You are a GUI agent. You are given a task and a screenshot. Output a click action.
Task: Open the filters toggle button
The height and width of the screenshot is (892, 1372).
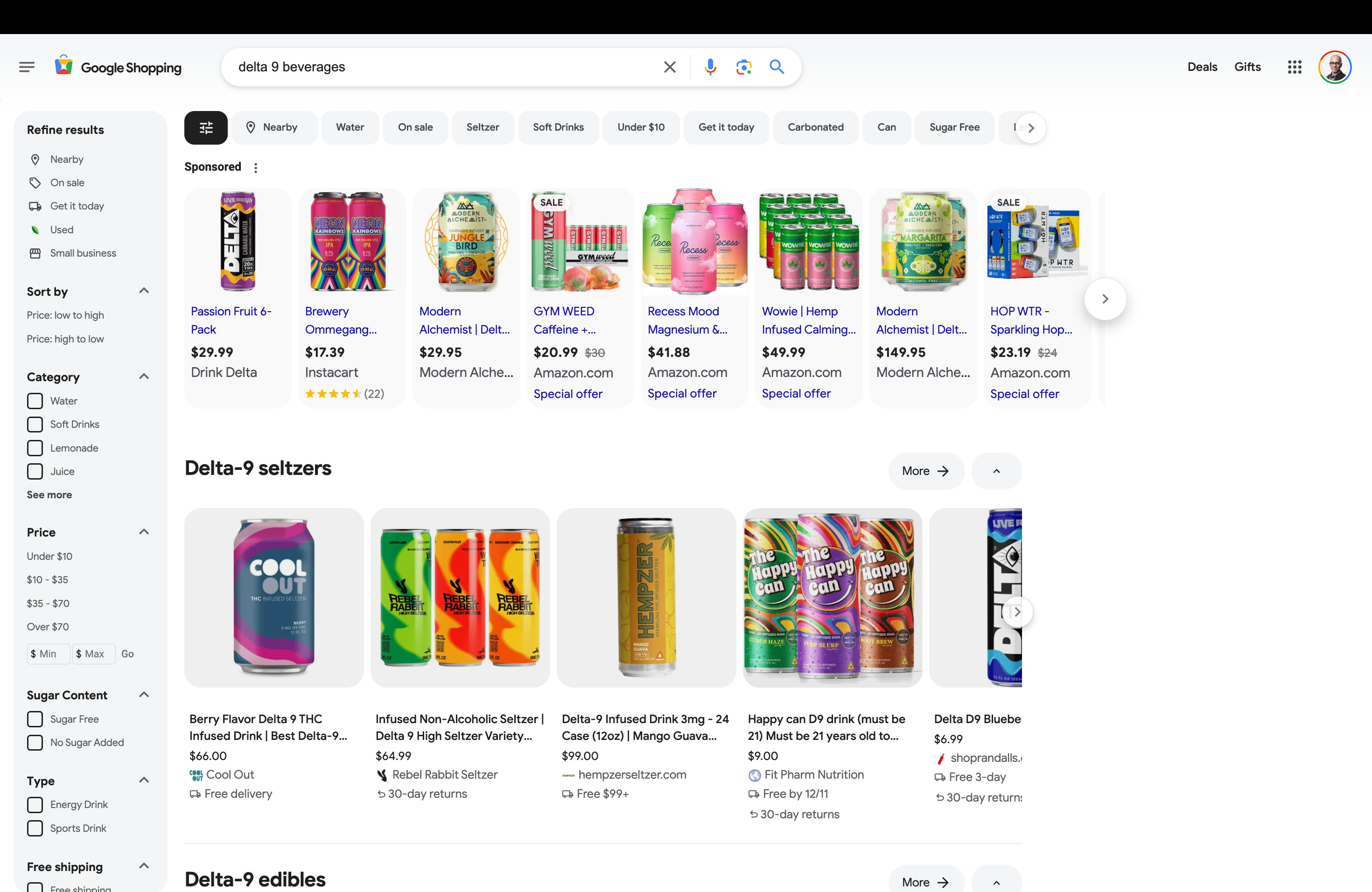coord(206,128)
